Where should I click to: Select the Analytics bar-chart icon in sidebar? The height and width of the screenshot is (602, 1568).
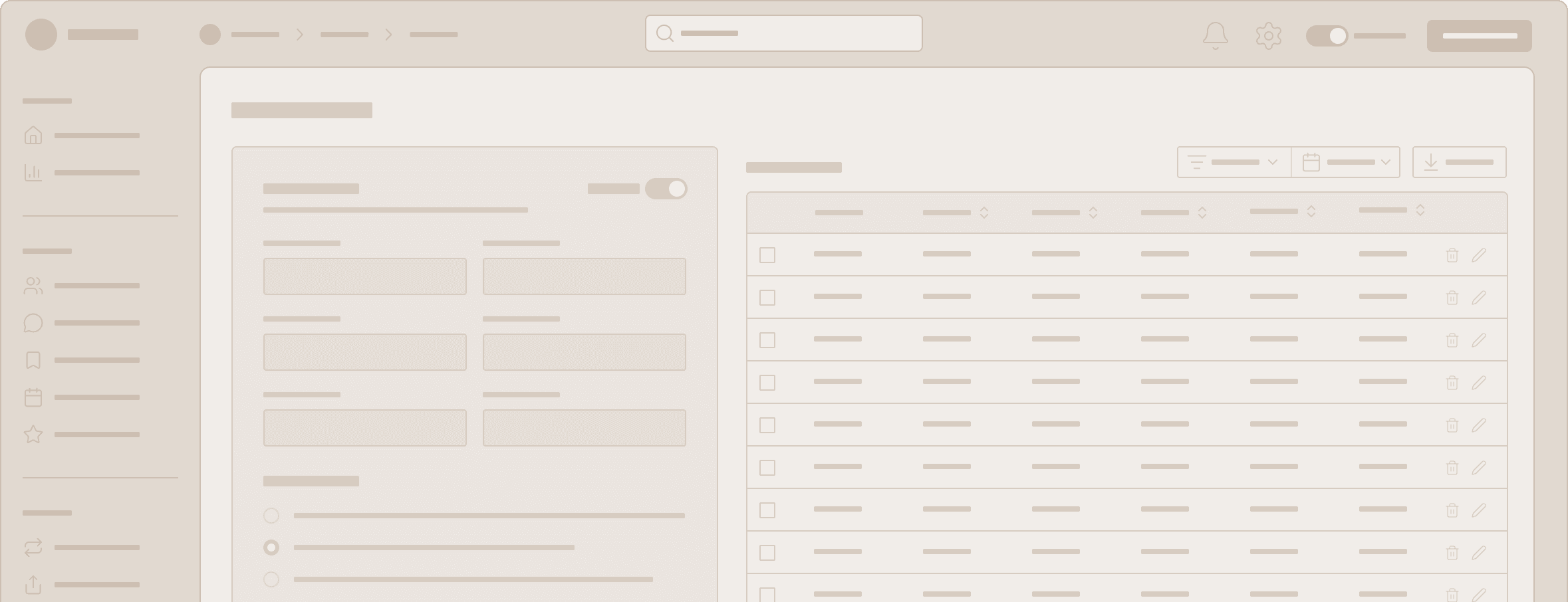point(33,172)
